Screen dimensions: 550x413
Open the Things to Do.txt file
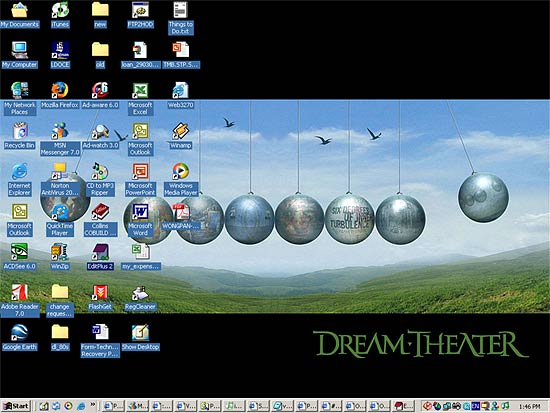(x=180, y=18)
